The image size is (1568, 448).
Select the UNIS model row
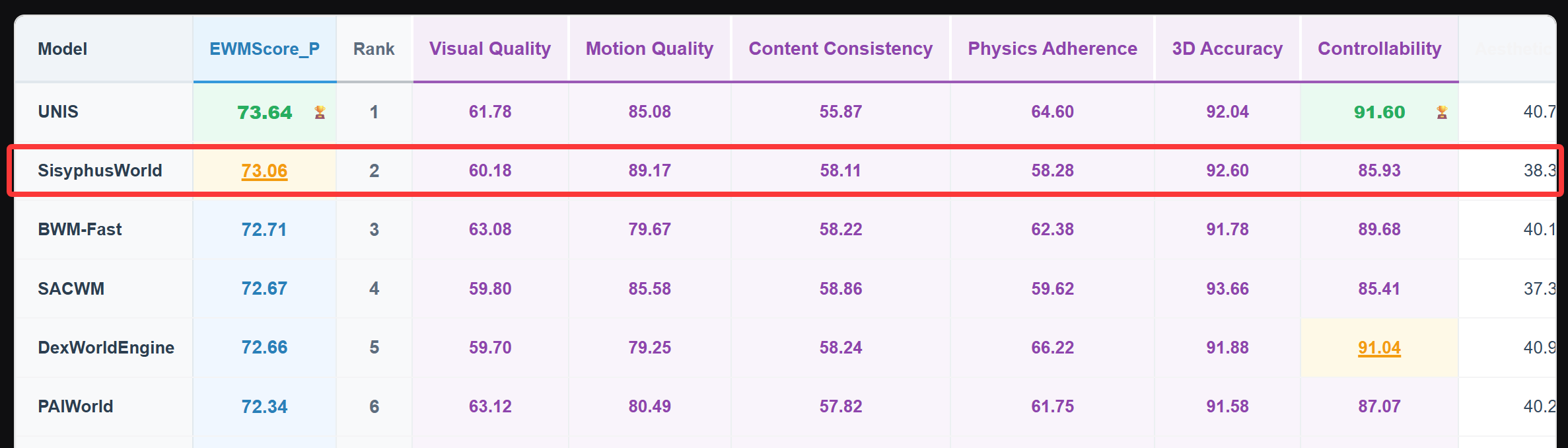tap(785, 112)
